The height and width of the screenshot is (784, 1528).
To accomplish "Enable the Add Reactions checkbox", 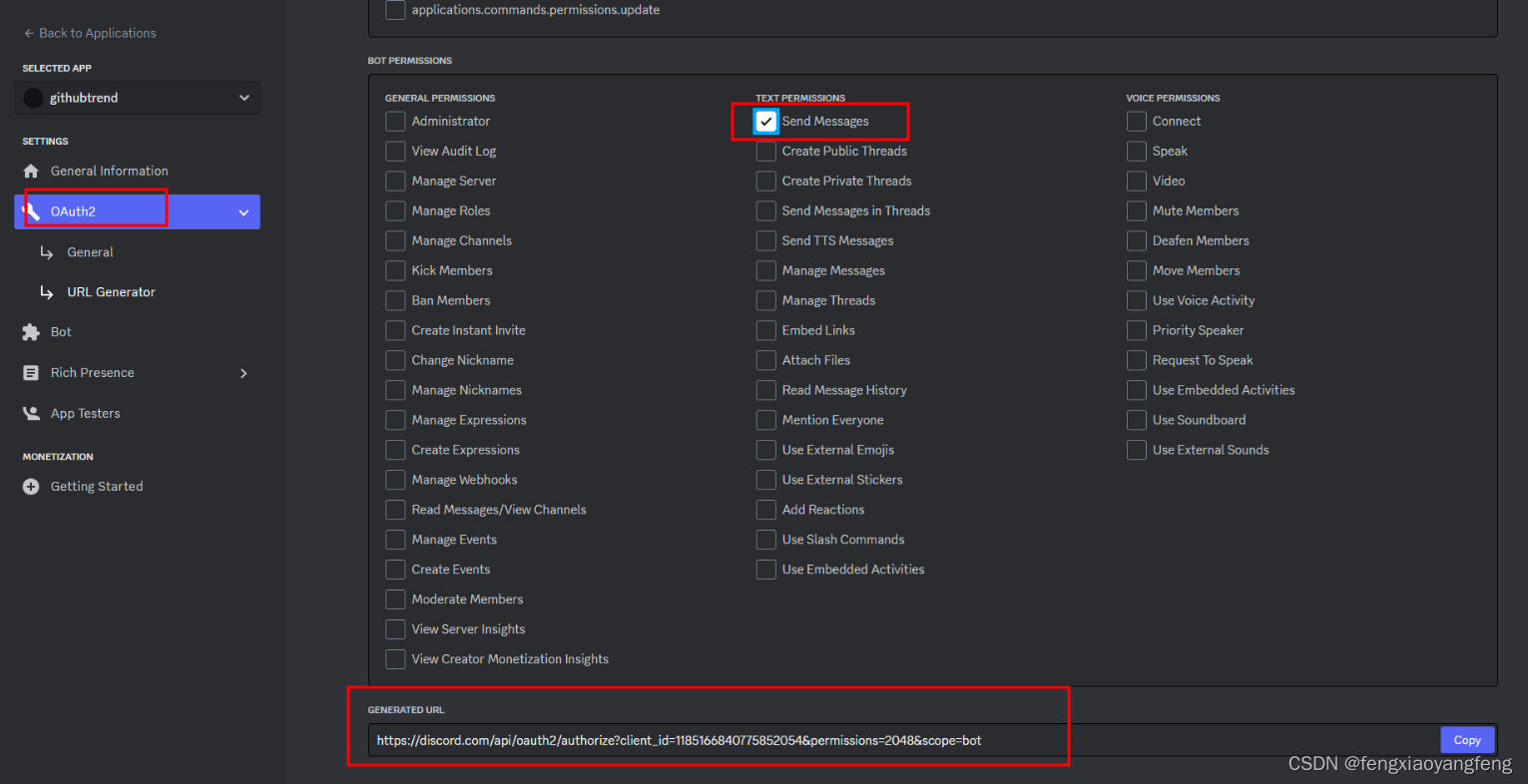I will pyautogui.click(x=765, y=510).
